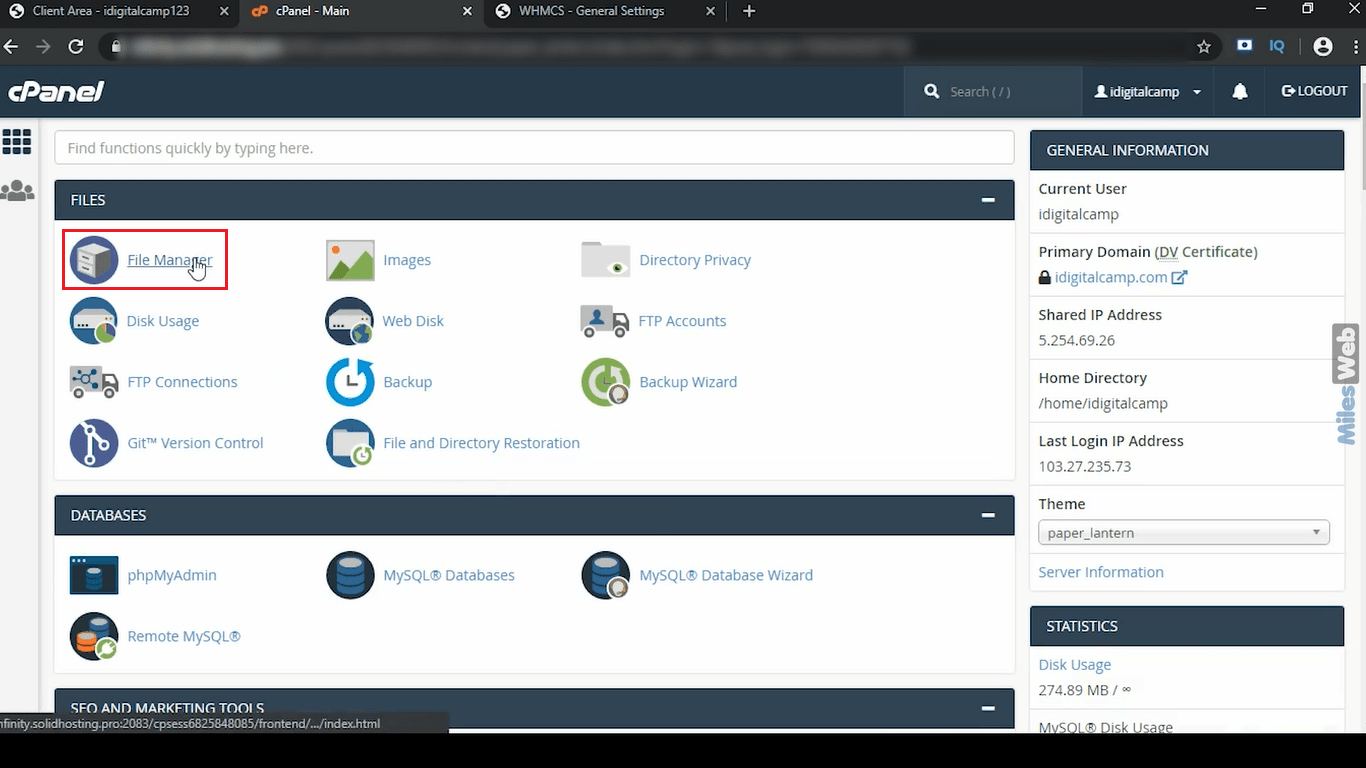Focus the Find functions quickly field
Viewport: 1366px width, 768px height.
click(x=534, y=148)
